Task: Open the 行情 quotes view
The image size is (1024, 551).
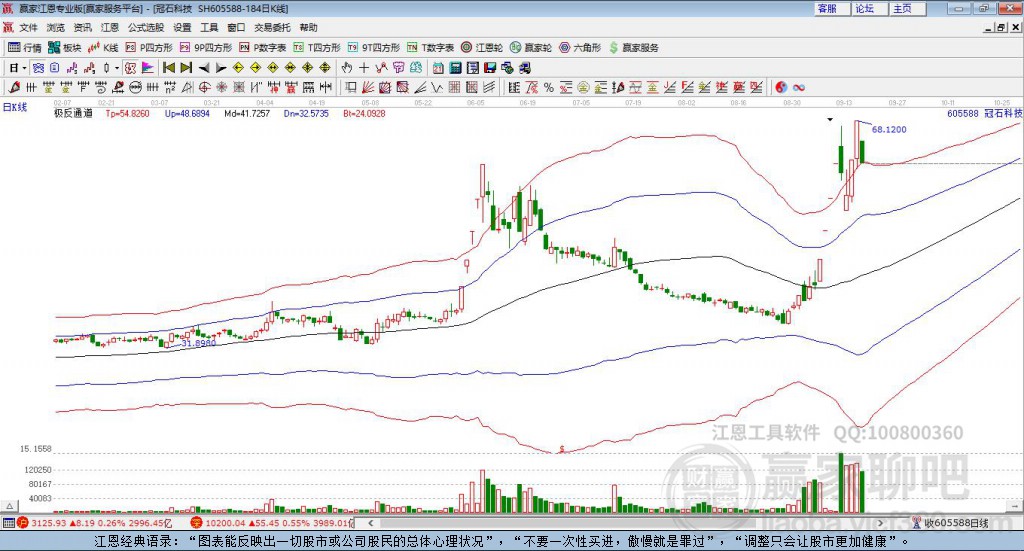Action: tap(24, 48)
